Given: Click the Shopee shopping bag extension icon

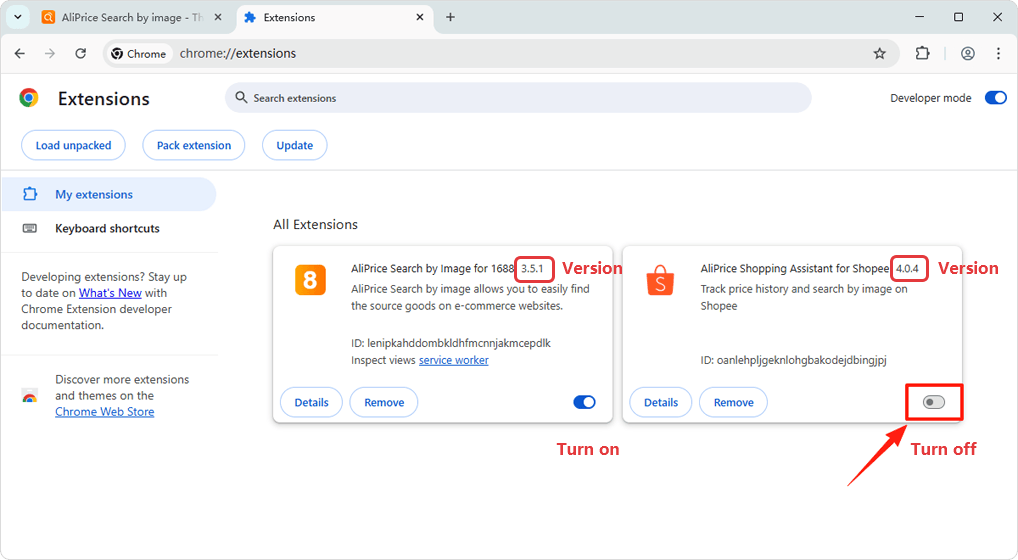Looking at the screenshot, I should click(660, 280).
